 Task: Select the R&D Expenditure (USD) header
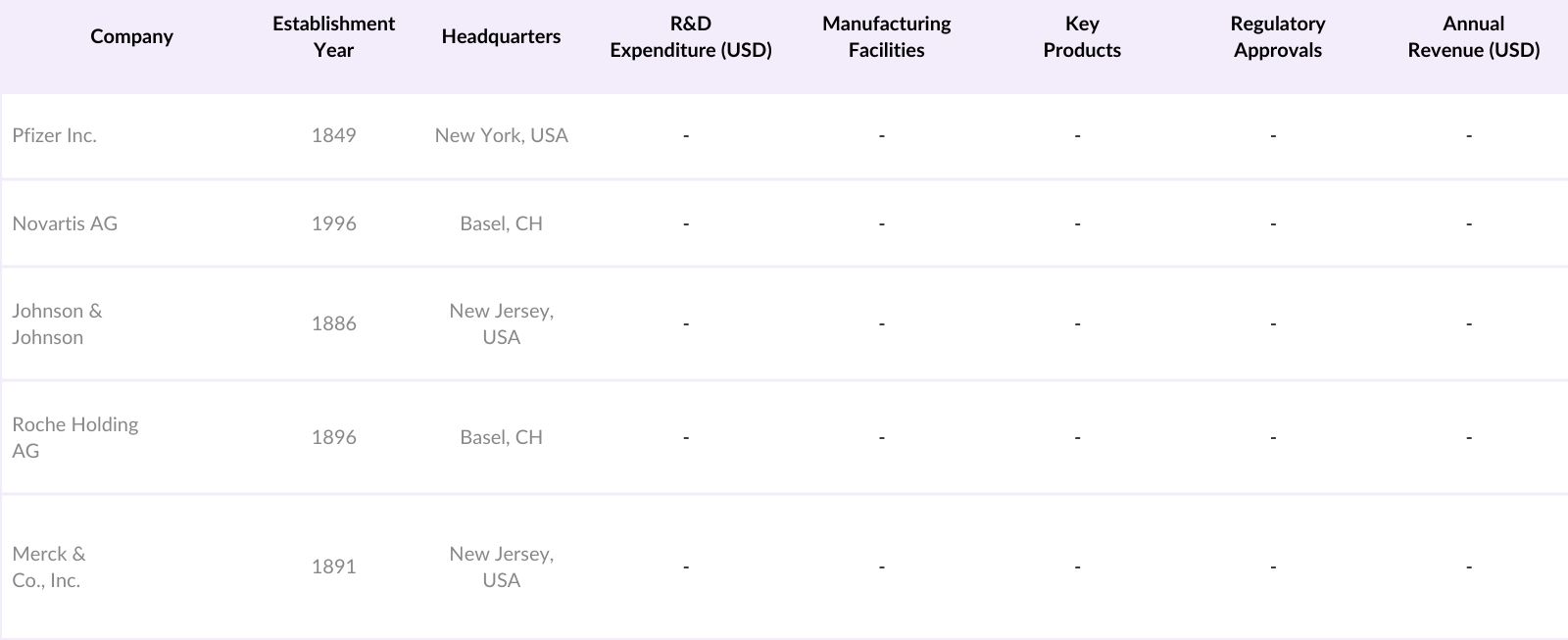click(690, 37)
